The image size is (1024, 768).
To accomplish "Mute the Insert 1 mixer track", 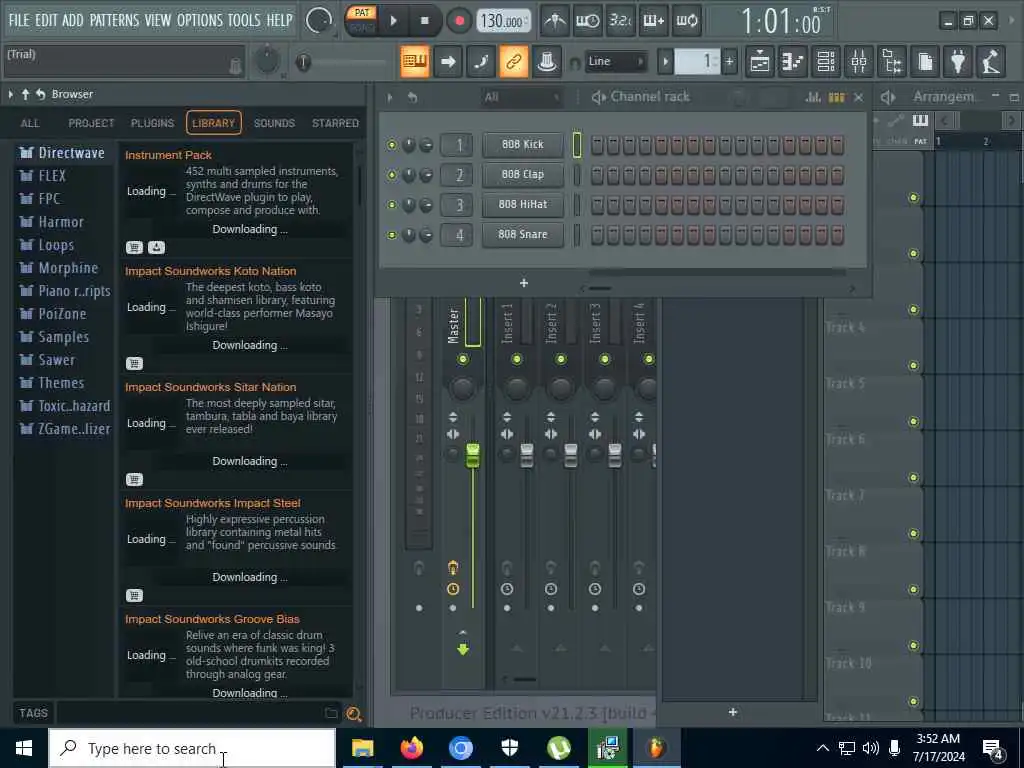I will [517, 359].
